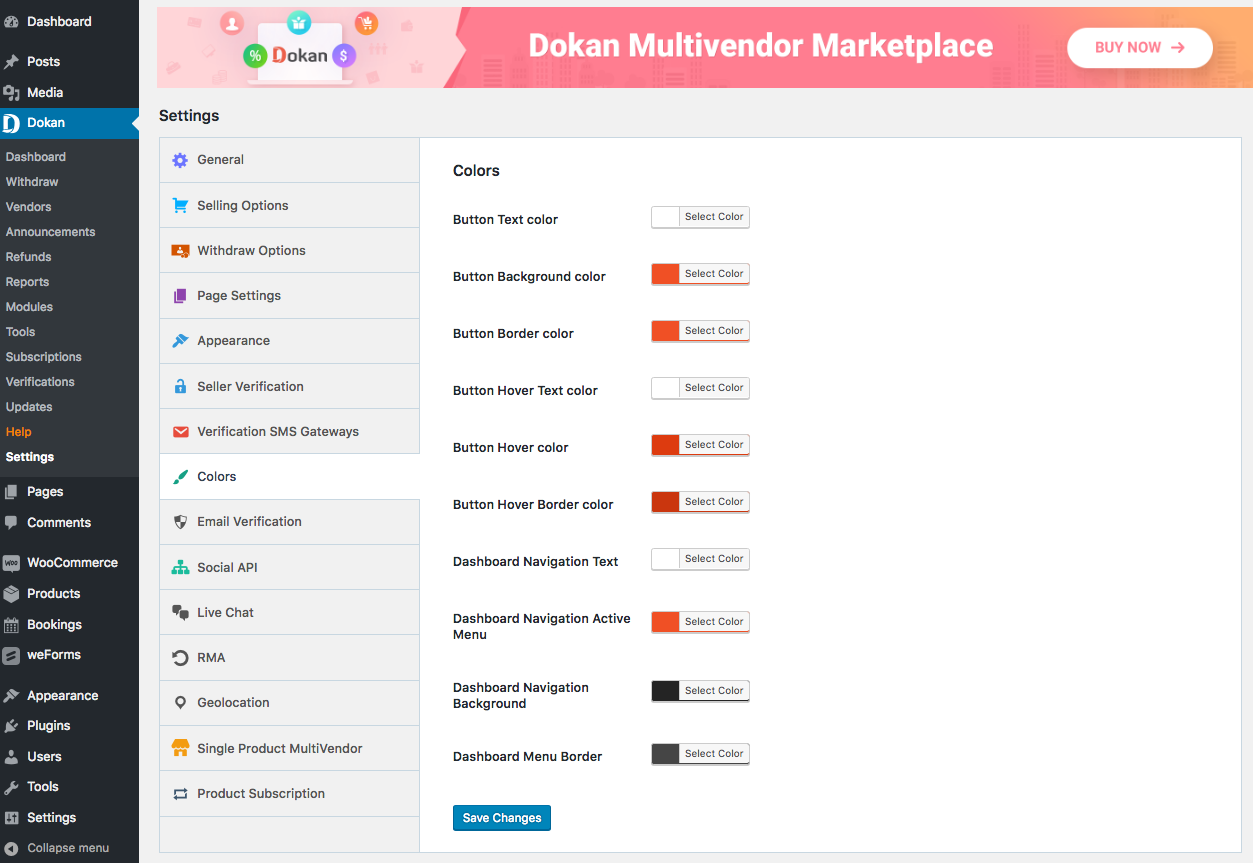The image size is (1253, 863).
Task: Click the Bookings calendar icon
Action: coord(11,625)
